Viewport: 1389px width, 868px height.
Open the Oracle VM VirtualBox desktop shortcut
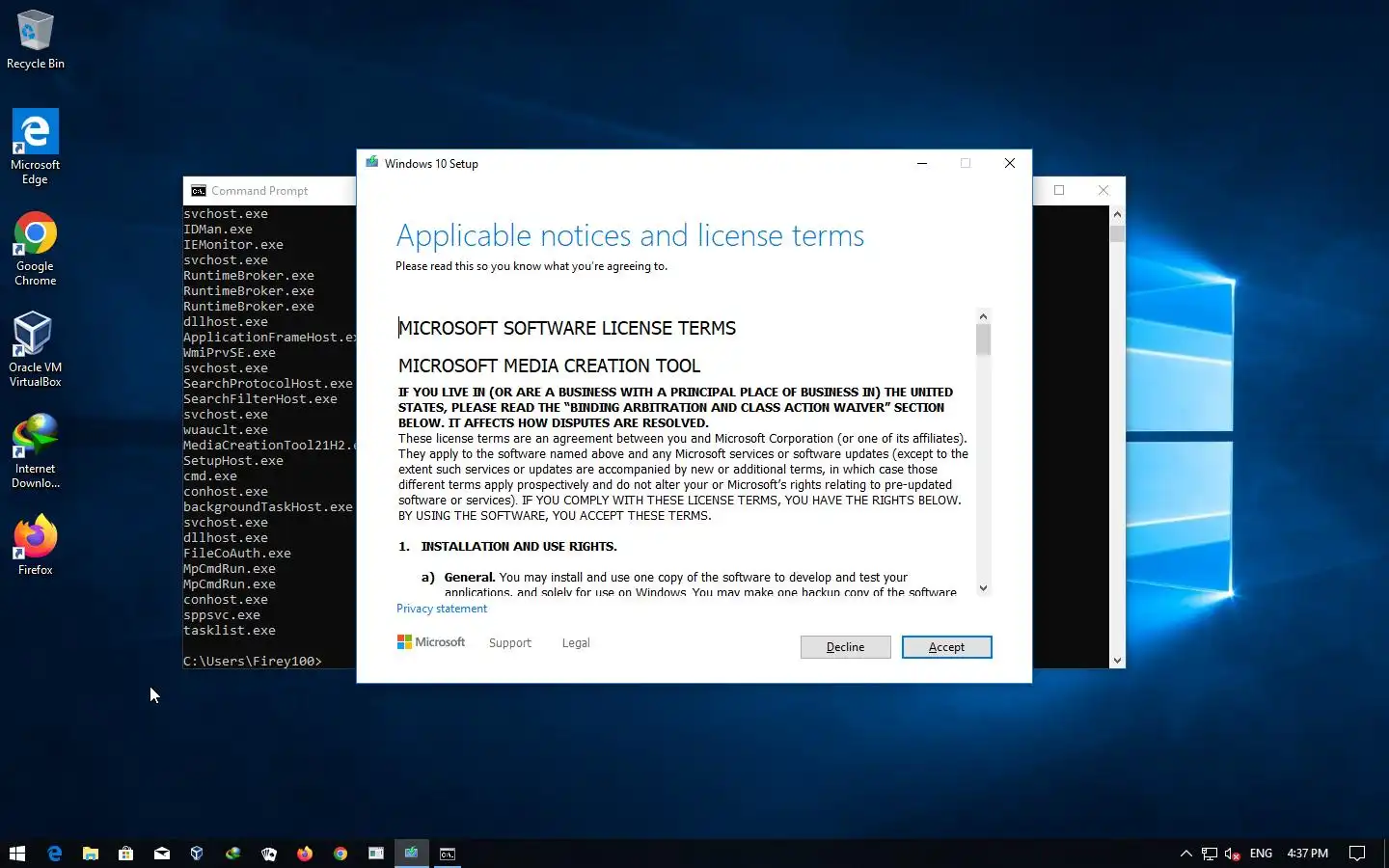(36, 349)
